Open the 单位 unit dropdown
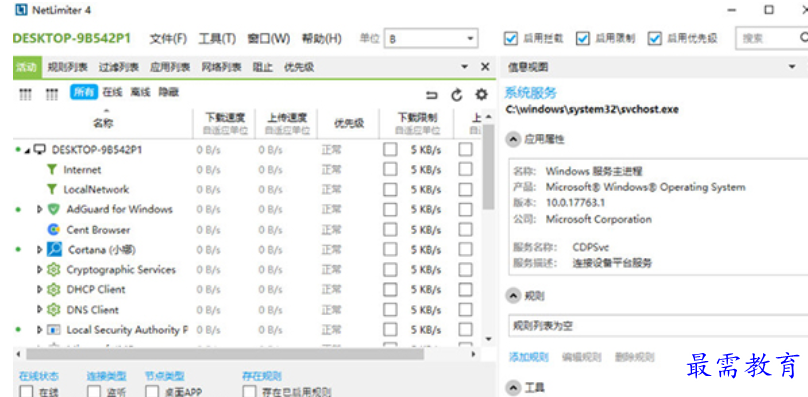 click(431, 39)
